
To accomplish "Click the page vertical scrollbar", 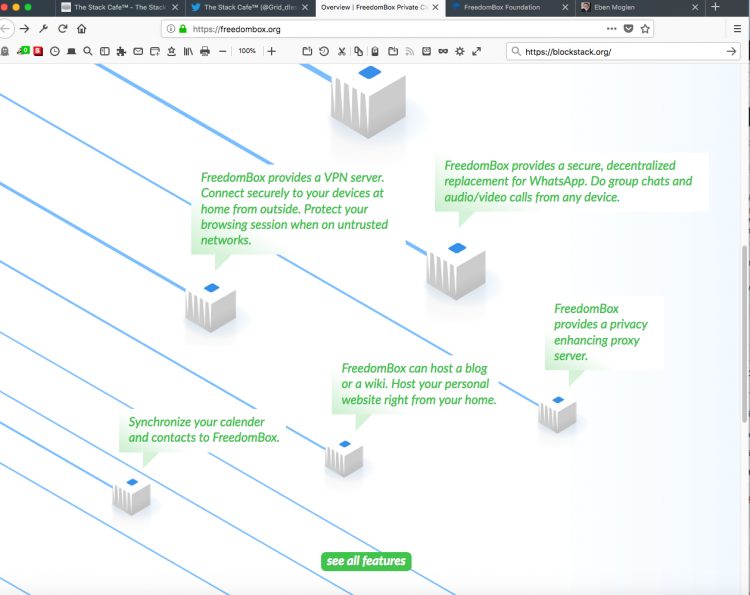I will tap(744, 333).
